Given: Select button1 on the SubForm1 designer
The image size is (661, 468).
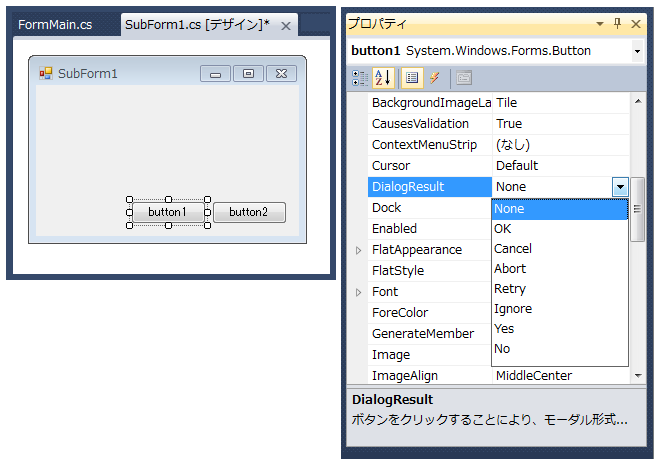Looking at the screenshot, I should tap(168, 212).
